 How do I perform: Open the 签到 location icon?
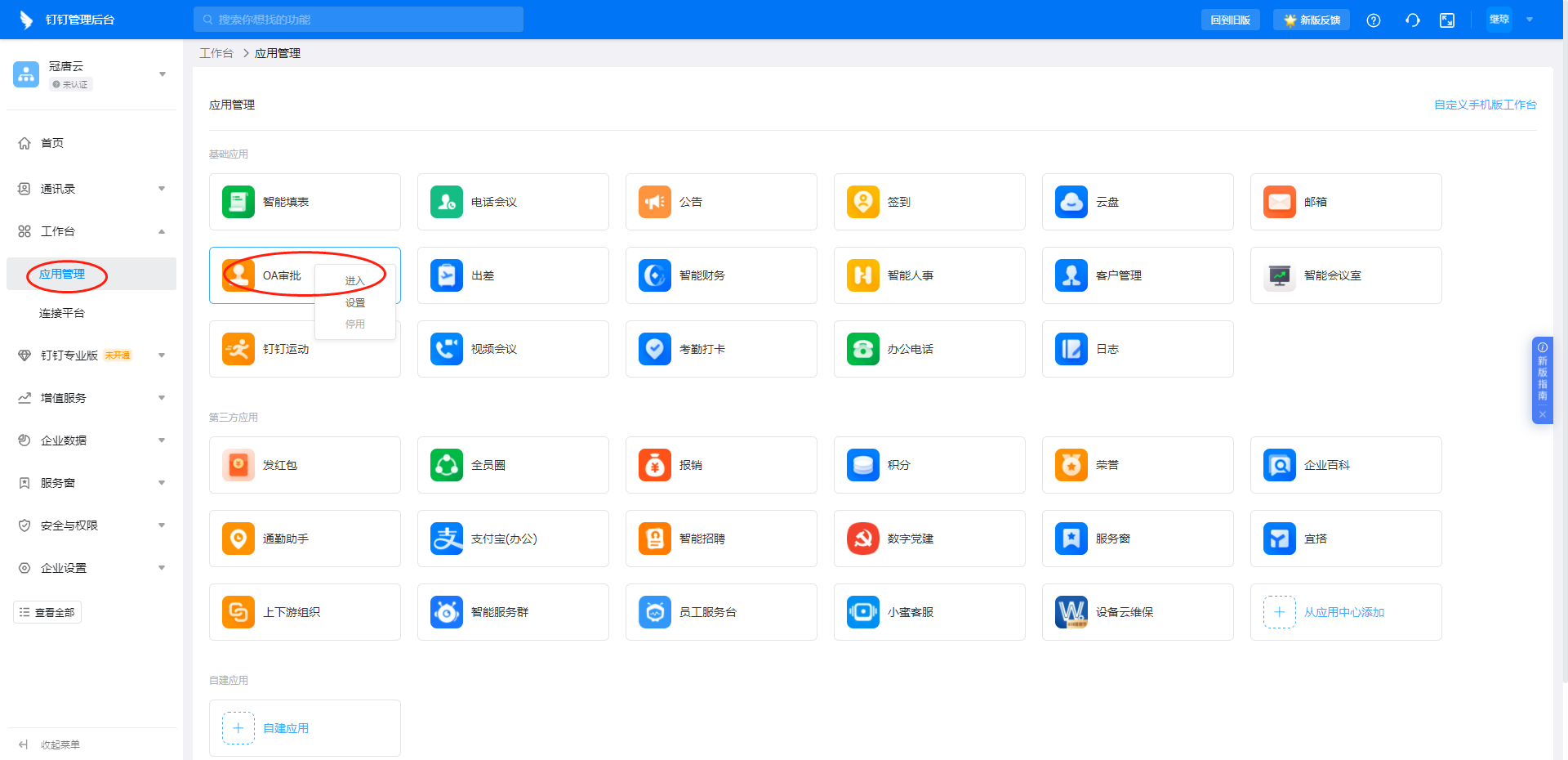click(x=863, y=202)
